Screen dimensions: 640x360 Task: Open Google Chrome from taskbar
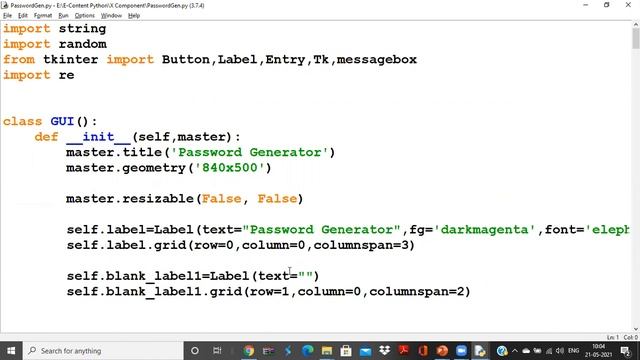point(249,351)
